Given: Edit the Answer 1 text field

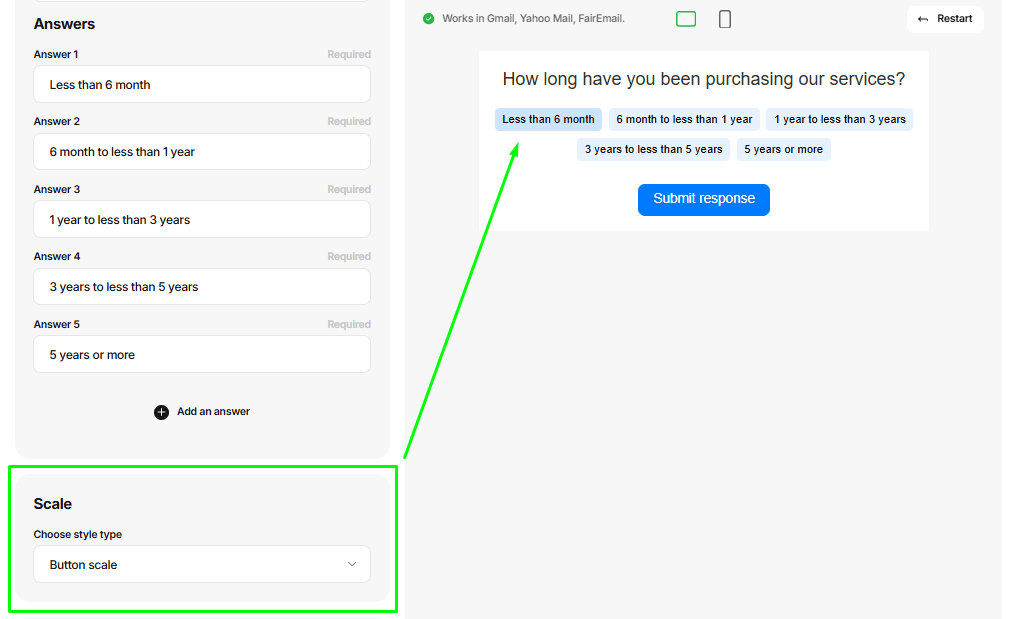Looking at the screenshot, I should point(201,85).
